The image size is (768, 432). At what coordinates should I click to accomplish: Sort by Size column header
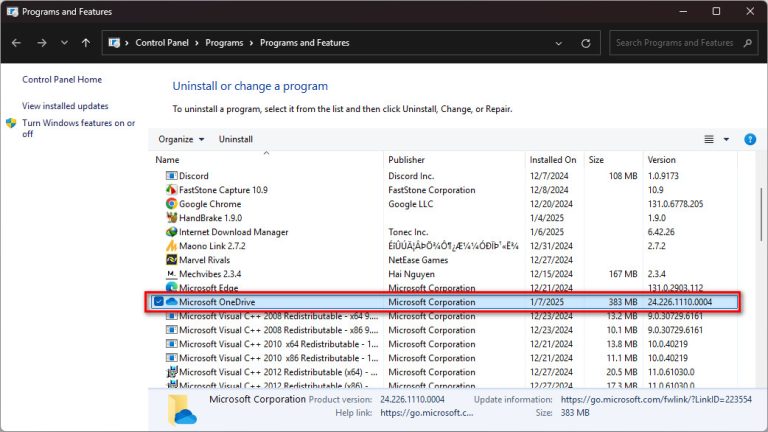pyautogui.click(x=596, y=160)
